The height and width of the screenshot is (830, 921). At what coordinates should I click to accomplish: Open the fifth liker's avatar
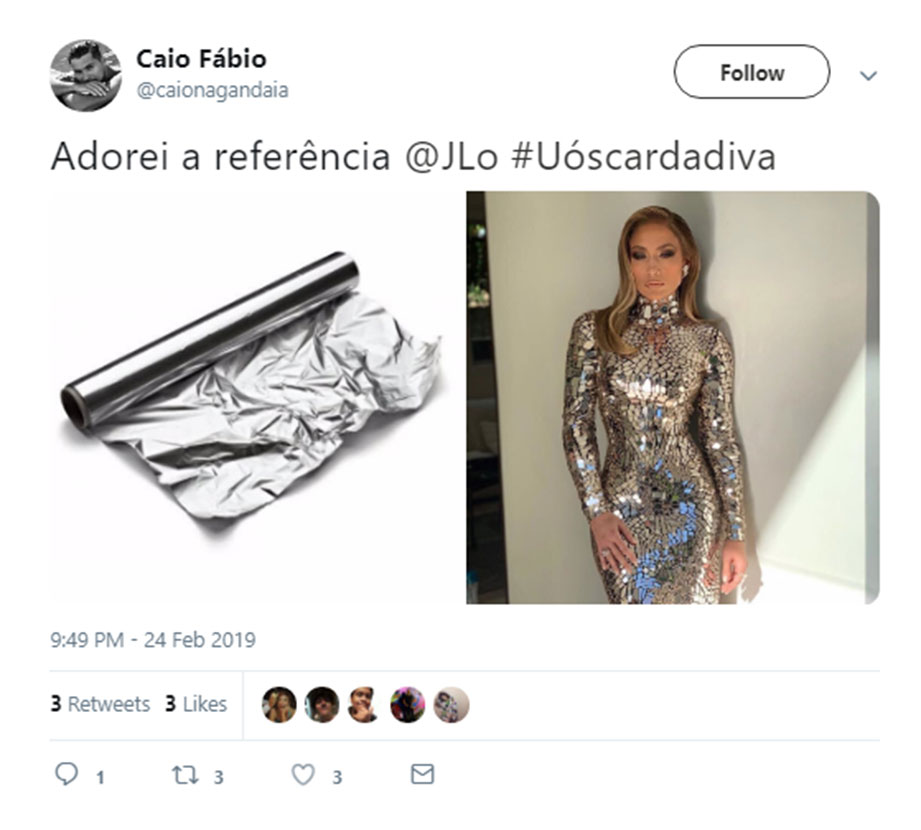coord(451,704)
